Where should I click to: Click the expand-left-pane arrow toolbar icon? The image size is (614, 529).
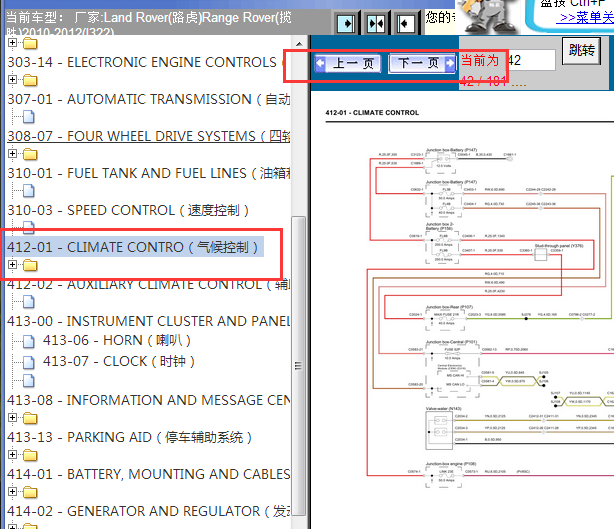[x=346, y=24]
